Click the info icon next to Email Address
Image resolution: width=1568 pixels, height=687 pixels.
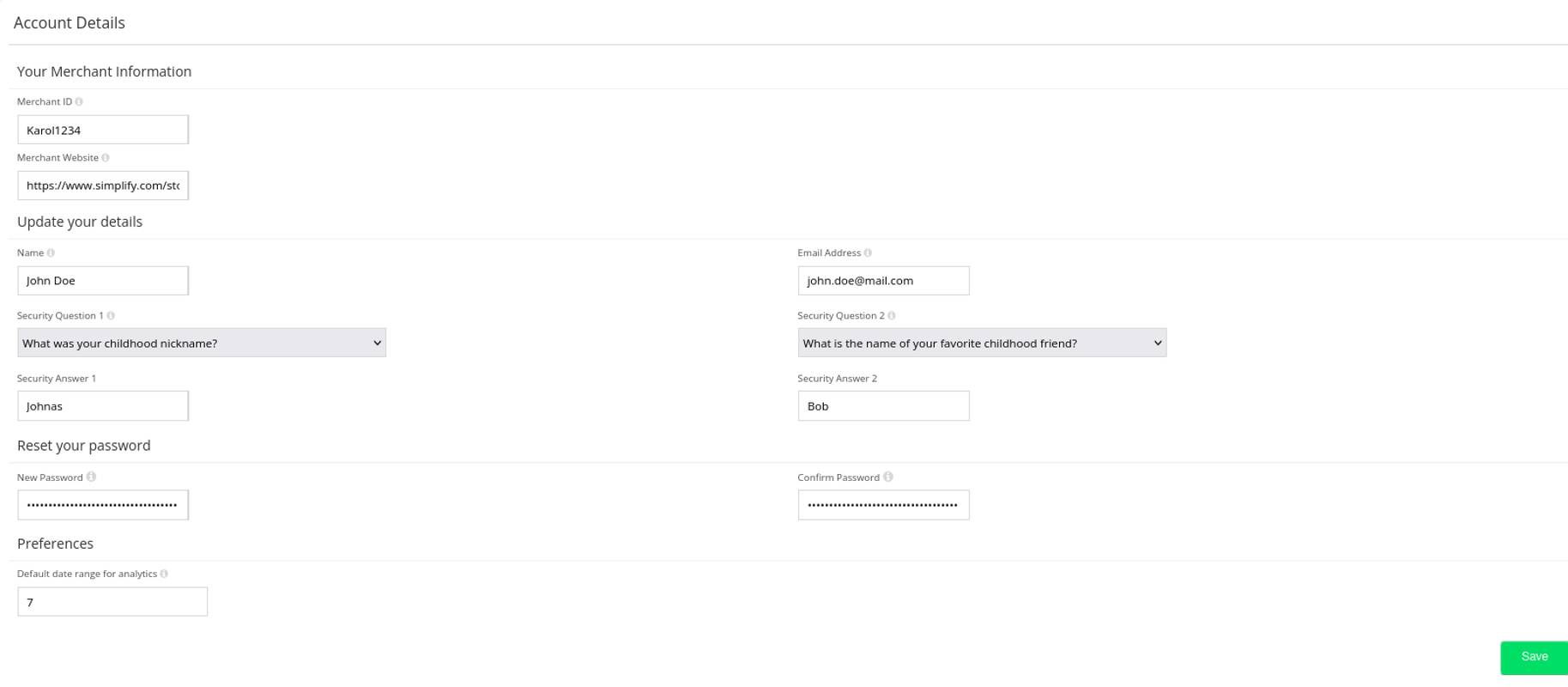point(868,252)
